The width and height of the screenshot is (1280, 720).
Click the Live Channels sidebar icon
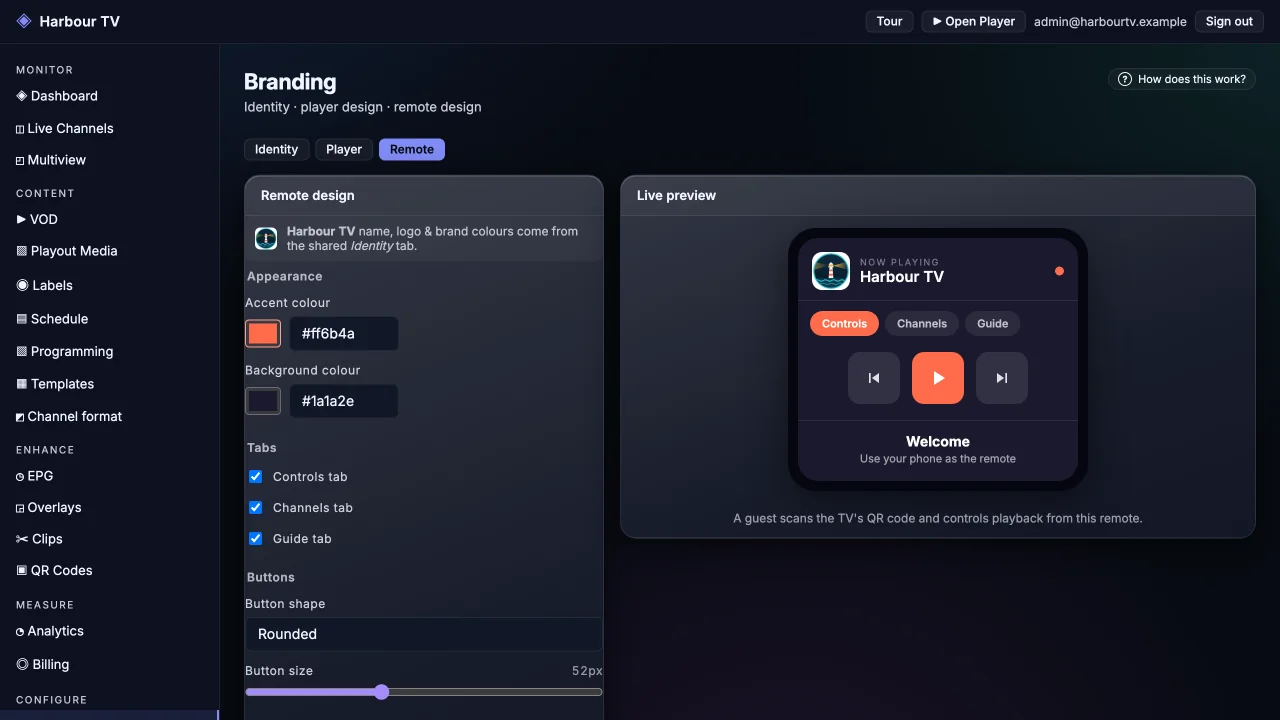click(20, 129)
